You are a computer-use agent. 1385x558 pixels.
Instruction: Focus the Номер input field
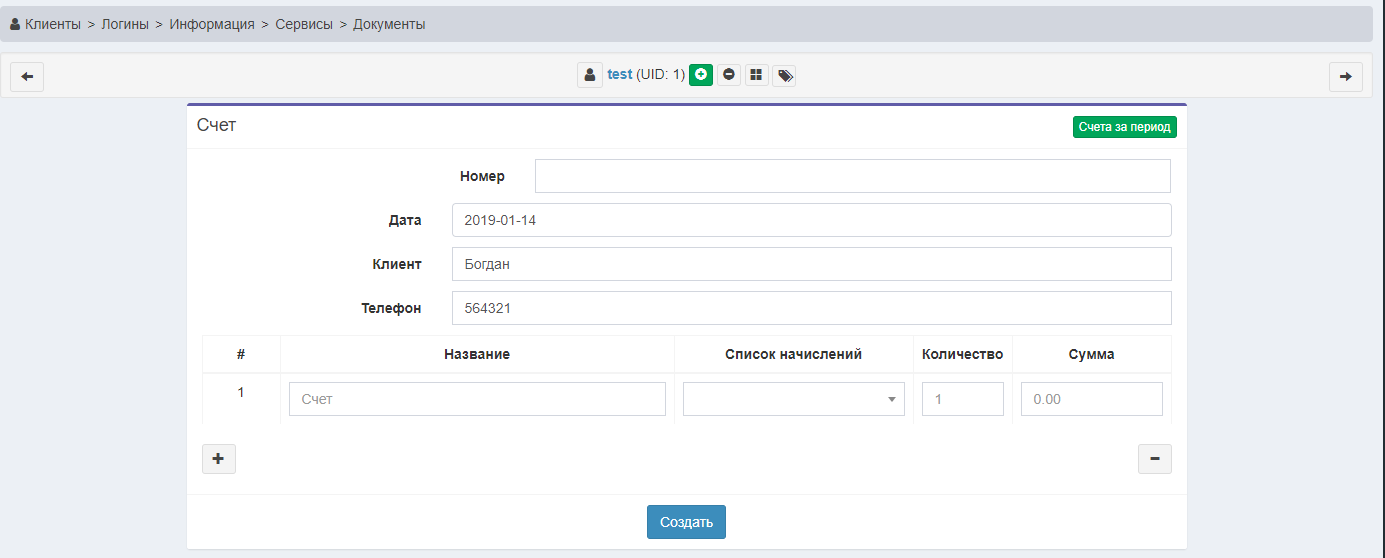[852, 176]
